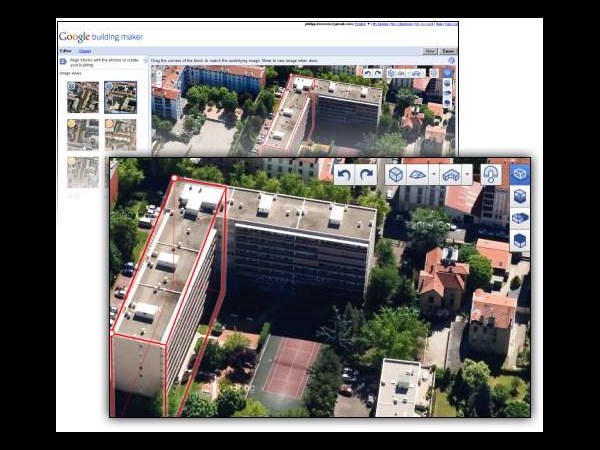Viewport: 600px width, 450px height.
Task: Select the L-shaped block tool
Action: coord(451,175)
